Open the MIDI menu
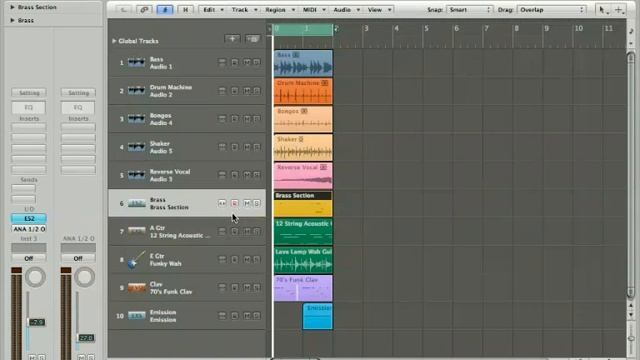Viewport: 640px width, 360px height. point(313,9)
